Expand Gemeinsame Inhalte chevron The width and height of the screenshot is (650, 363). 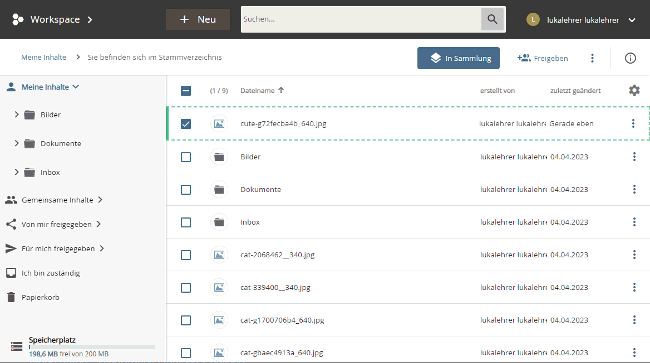[x=100, y=200]
